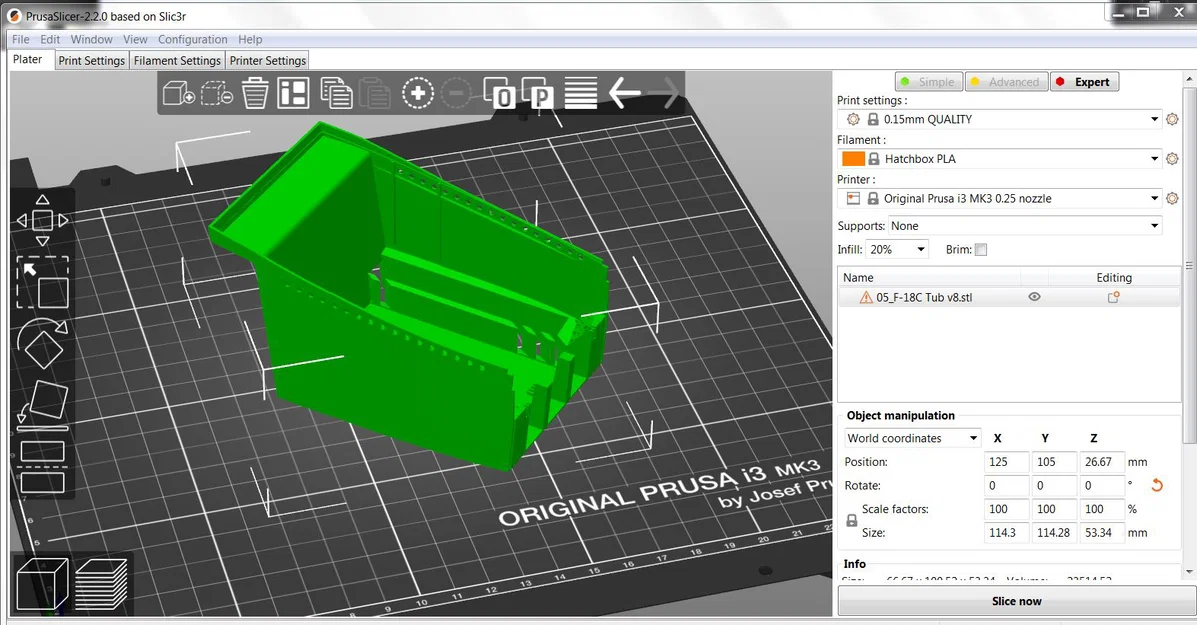Viewport: 1197px width, 625px height.
Task: Switch to the Filament Settings tab
Action: coord(177,60)
